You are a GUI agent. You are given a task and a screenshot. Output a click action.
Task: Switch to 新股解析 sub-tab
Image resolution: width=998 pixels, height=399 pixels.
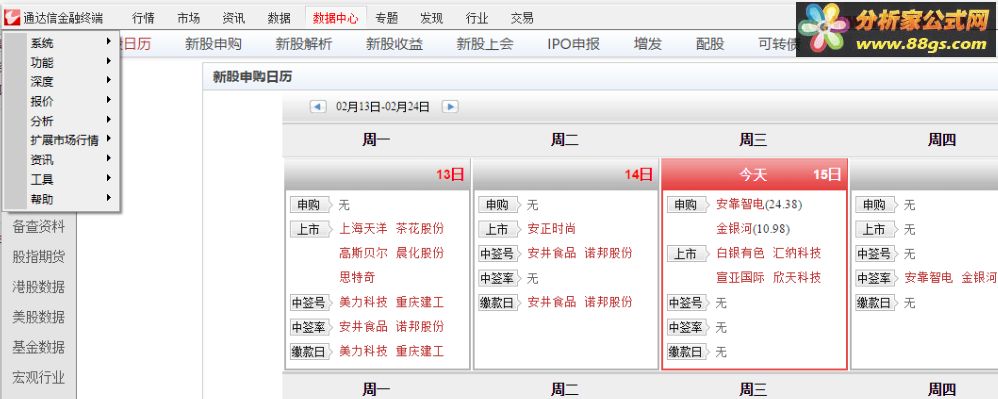tap(304, 44)
